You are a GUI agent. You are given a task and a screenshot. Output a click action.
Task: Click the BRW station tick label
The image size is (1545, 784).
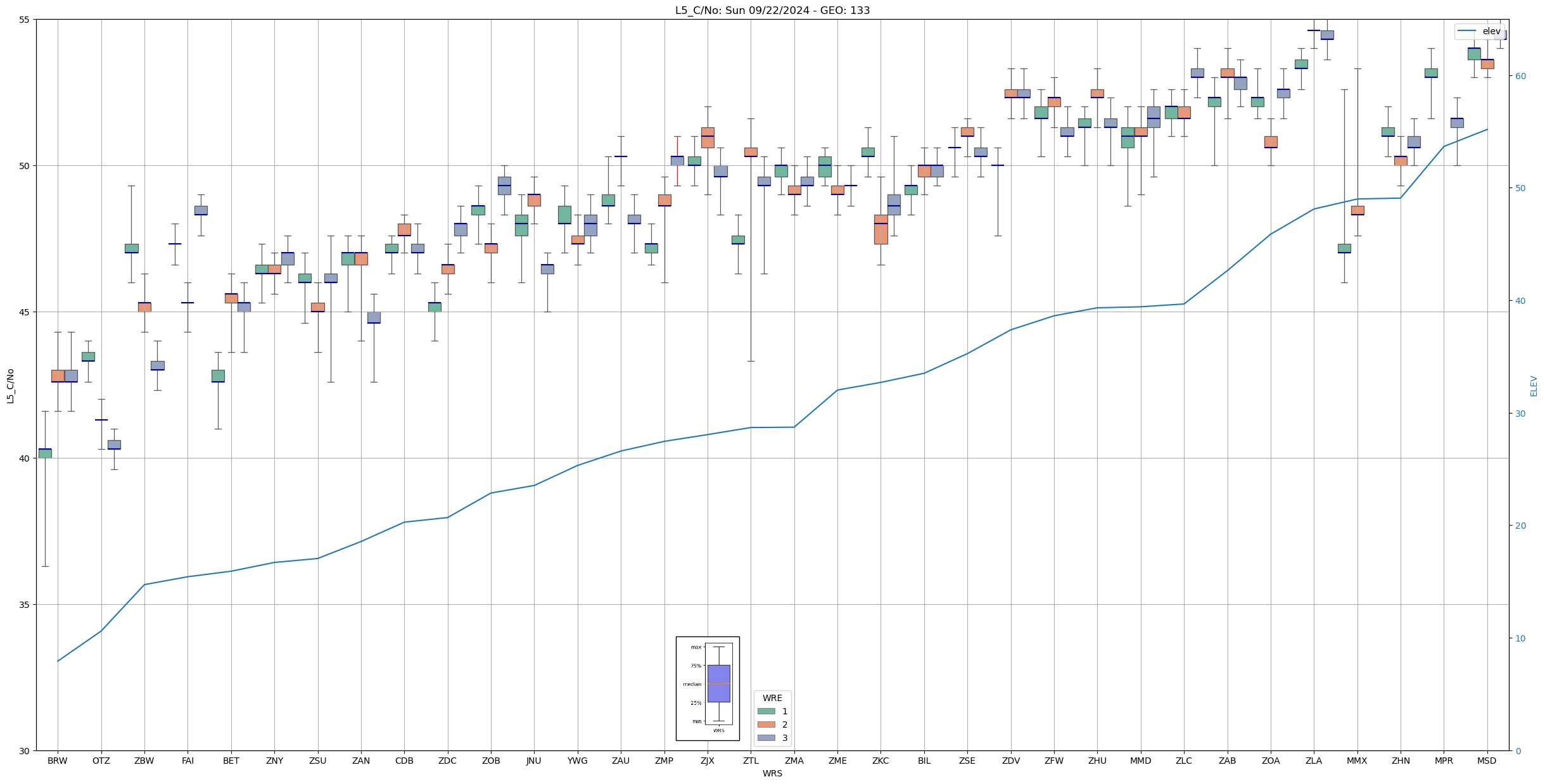(x=58, y=761)
